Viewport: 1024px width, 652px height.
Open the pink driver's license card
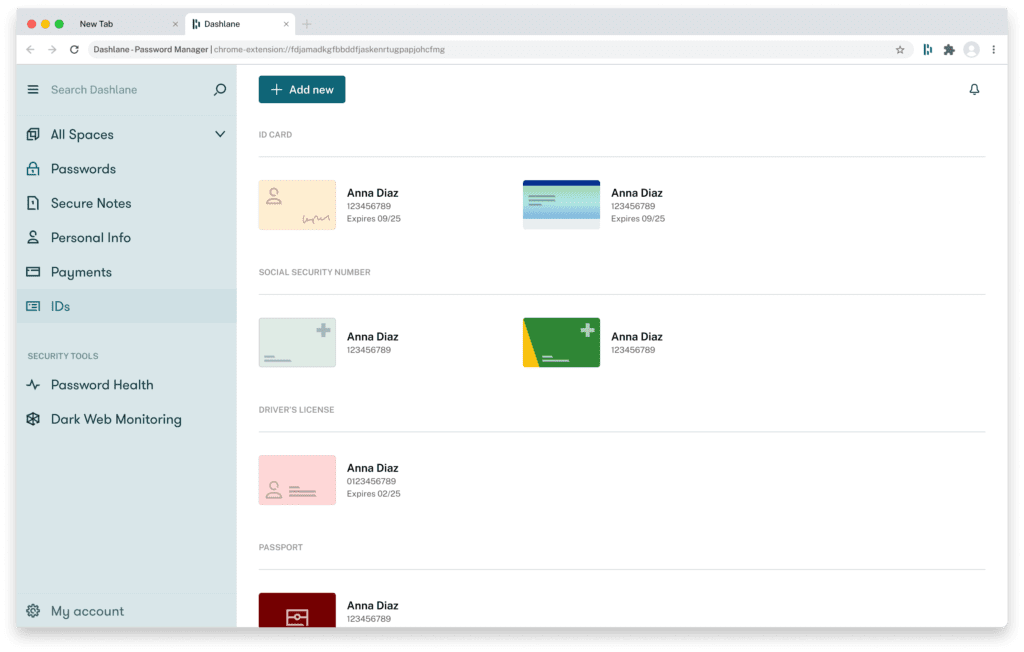[297, 480]
